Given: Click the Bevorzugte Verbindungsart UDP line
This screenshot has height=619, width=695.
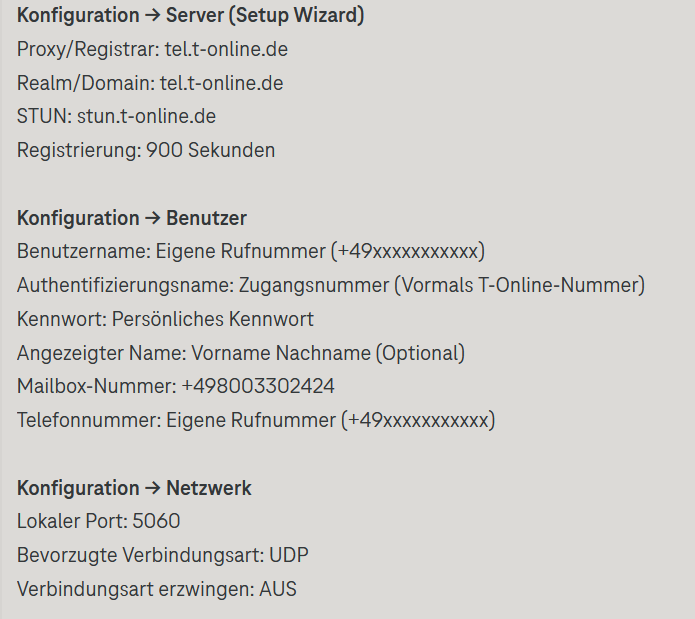Looking at the screenshot, I should click(163, 555).
